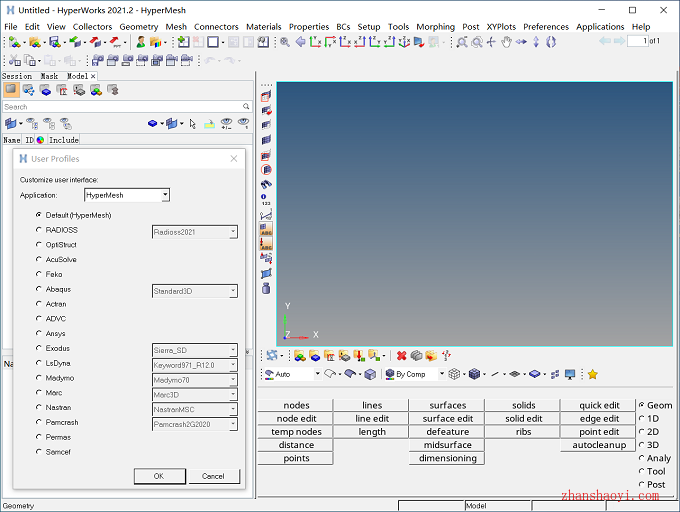Click the Open Model folder icon

[35, 42]
